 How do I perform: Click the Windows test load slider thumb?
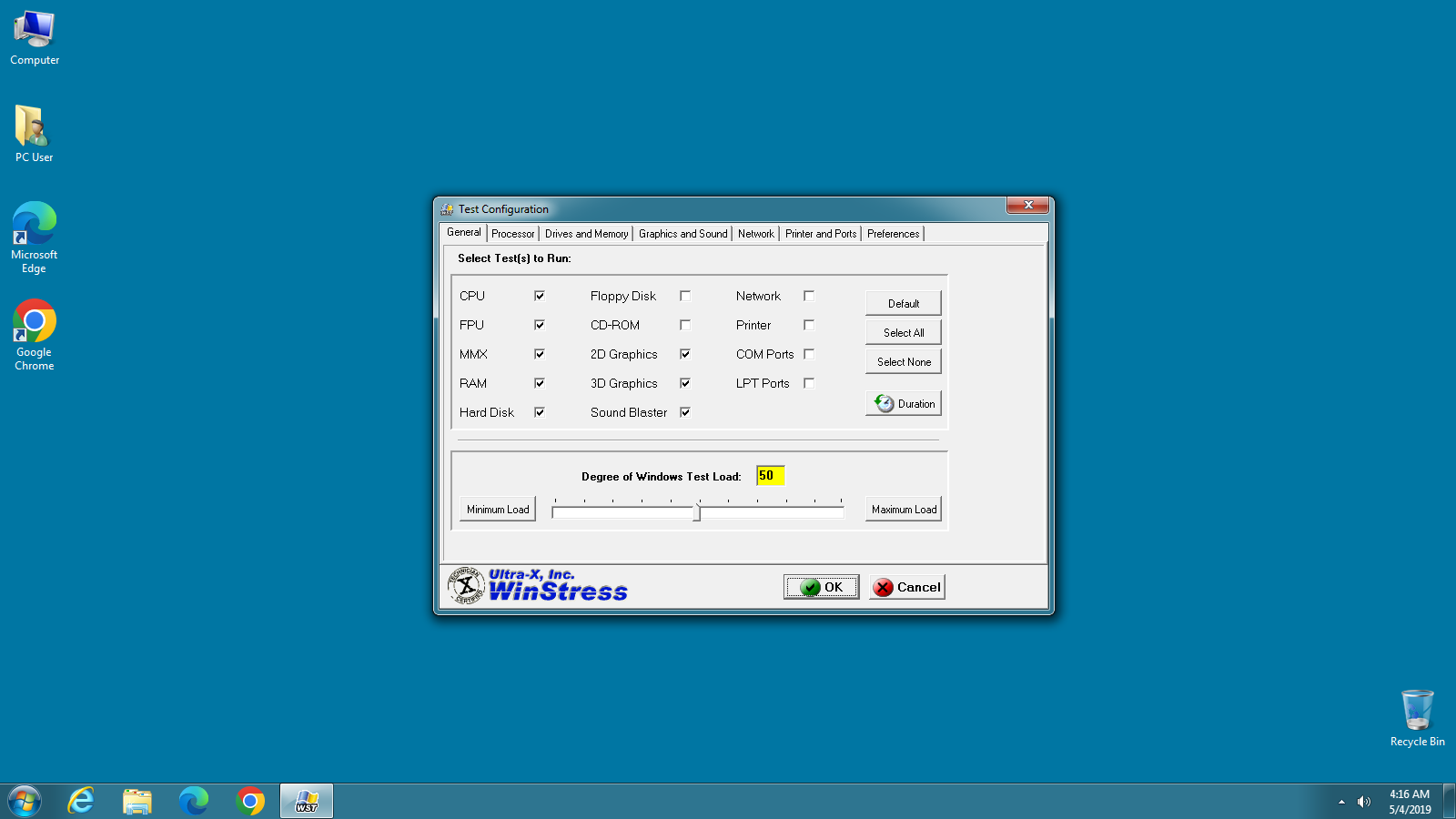pos(697,511)
